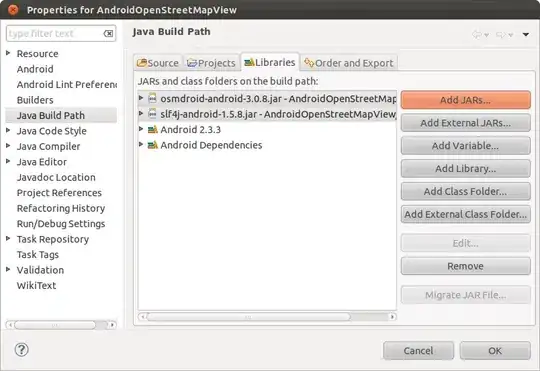This screenshot has width=540, height=371.
Task: Select the Android Dependencies row text
Action: pyautogui.click(x=211, y=145)
